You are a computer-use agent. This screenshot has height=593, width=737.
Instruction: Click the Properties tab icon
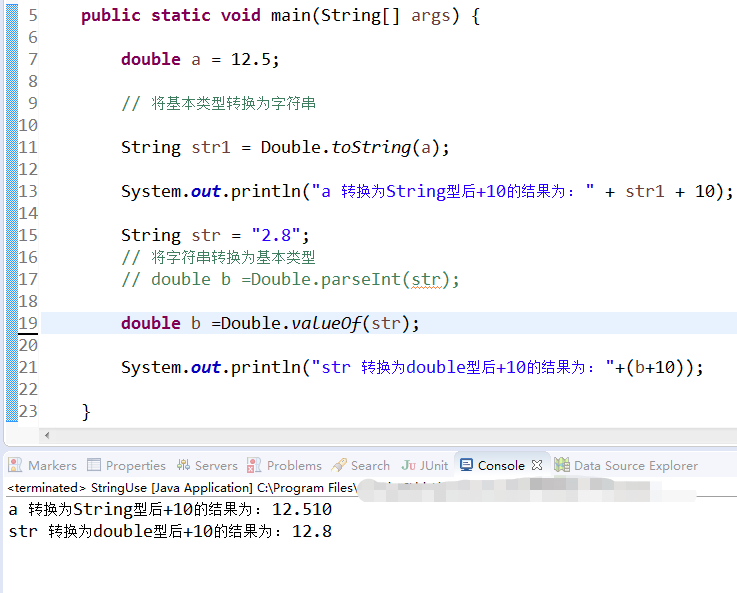[x=94, y=465]
